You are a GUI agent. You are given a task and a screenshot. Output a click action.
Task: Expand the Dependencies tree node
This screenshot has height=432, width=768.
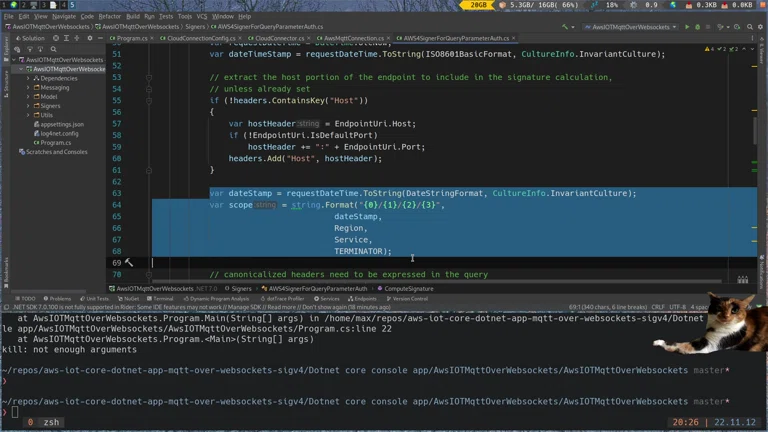pos(29,78)
